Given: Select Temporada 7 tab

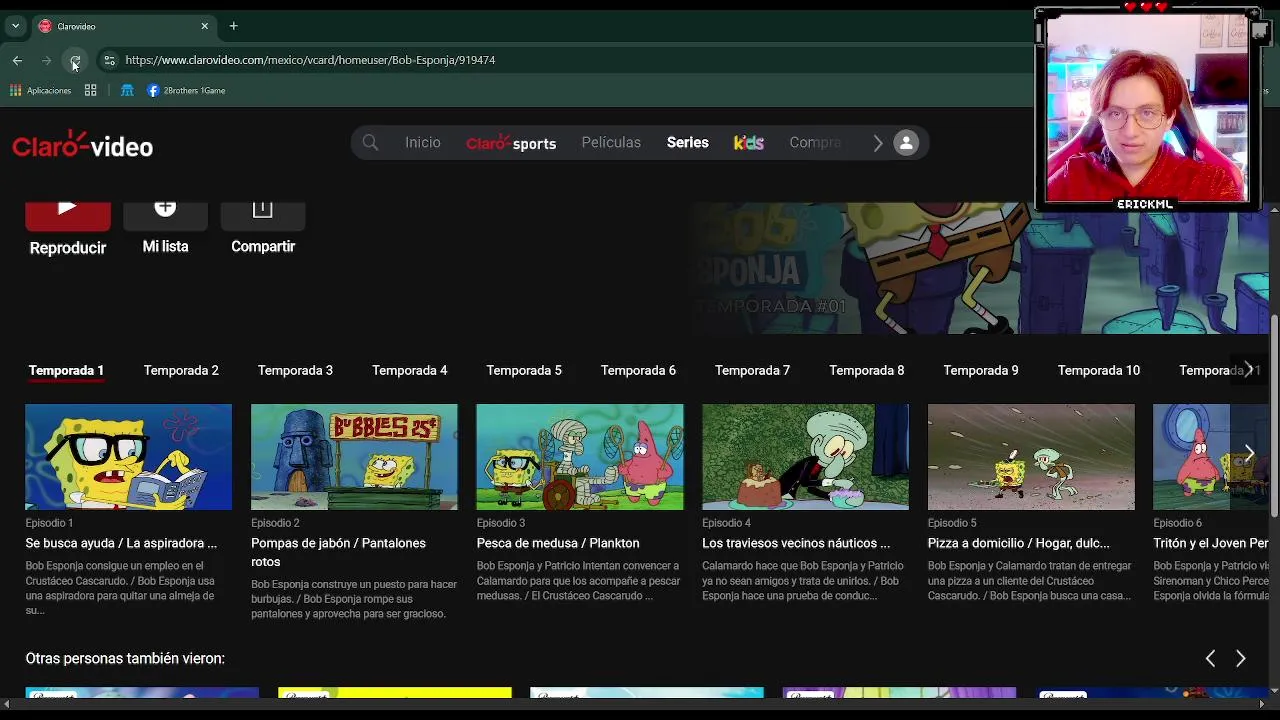Looking at the screenshot, I should pos(752,370).
